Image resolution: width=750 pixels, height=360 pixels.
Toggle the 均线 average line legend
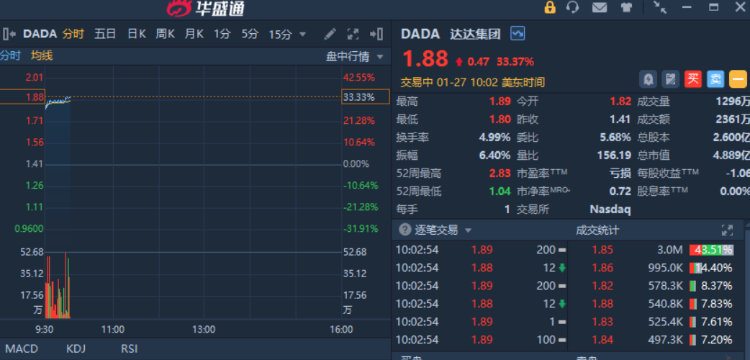(42, 56)
